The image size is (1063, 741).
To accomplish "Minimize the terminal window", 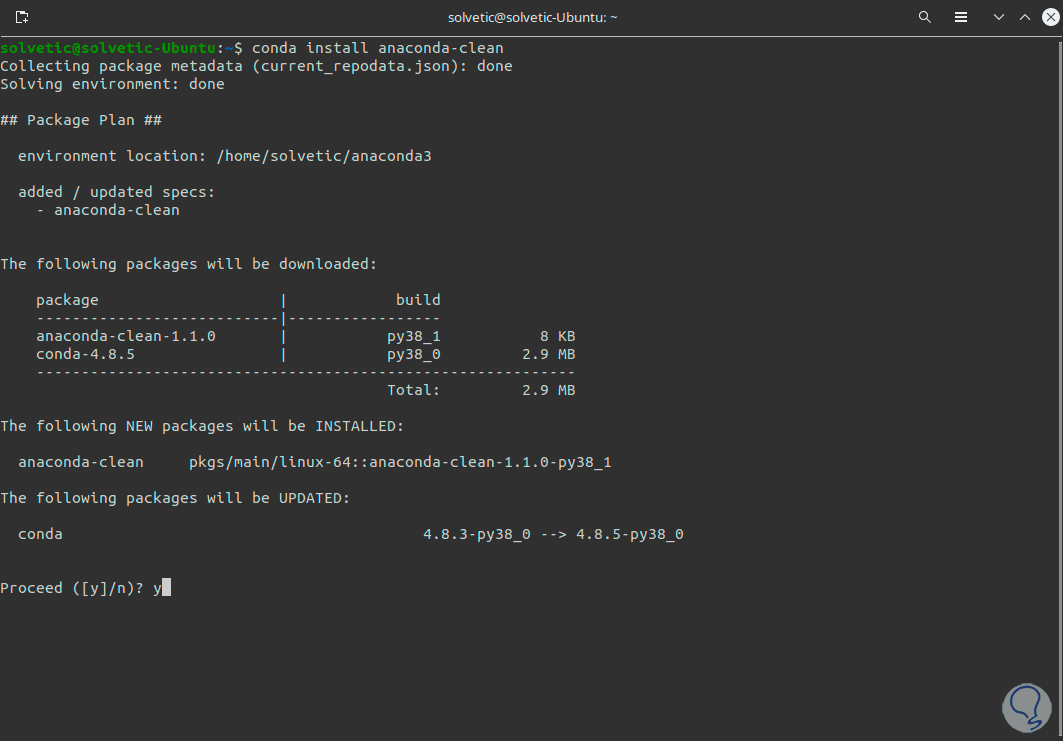I will pos(998,17).
